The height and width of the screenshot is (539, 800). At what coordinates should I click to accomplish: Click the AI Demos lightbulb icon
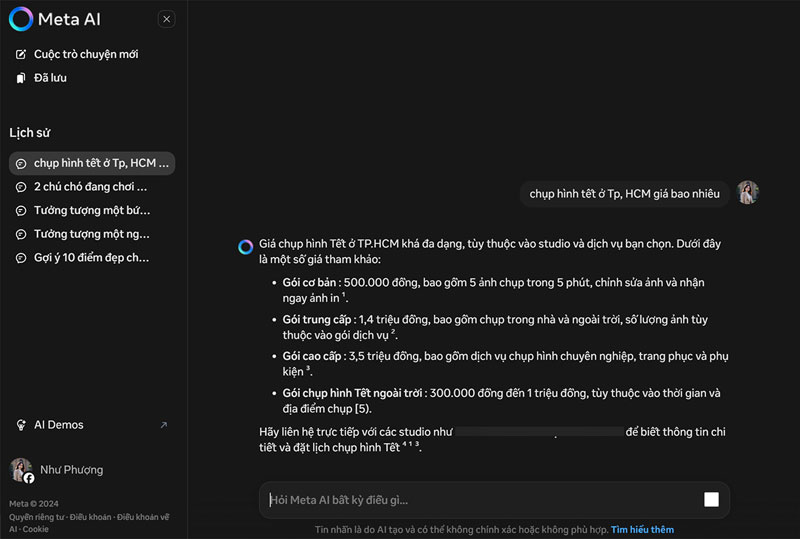(x=20, y=425)
